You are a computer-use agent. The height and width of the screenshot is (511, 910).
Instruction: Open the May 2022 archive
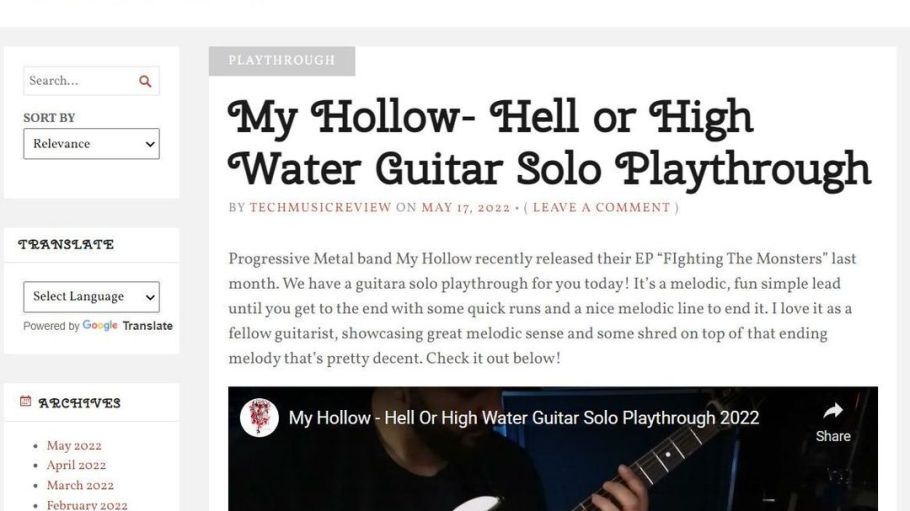74,445
